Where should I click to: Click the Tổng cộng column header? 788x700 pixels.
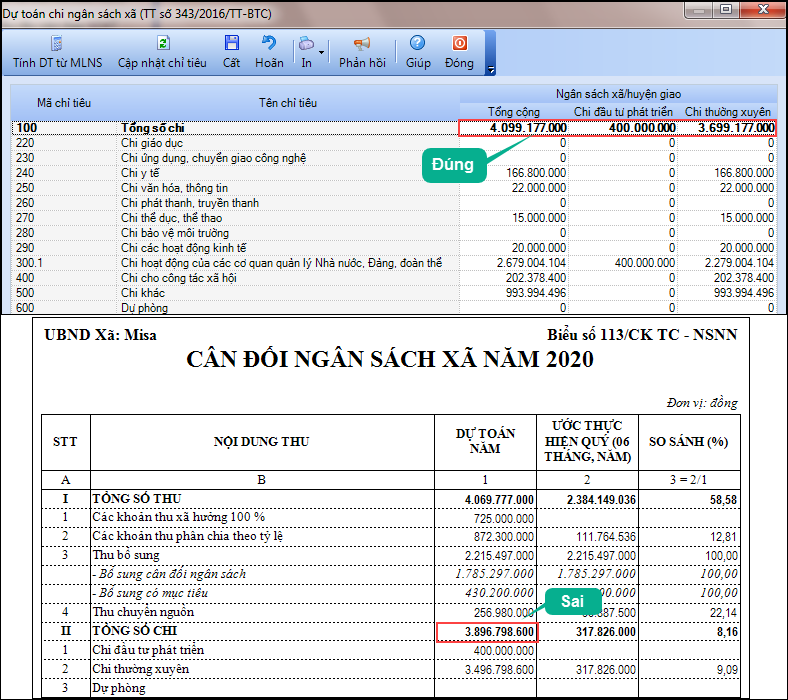(x=514, y=112)
